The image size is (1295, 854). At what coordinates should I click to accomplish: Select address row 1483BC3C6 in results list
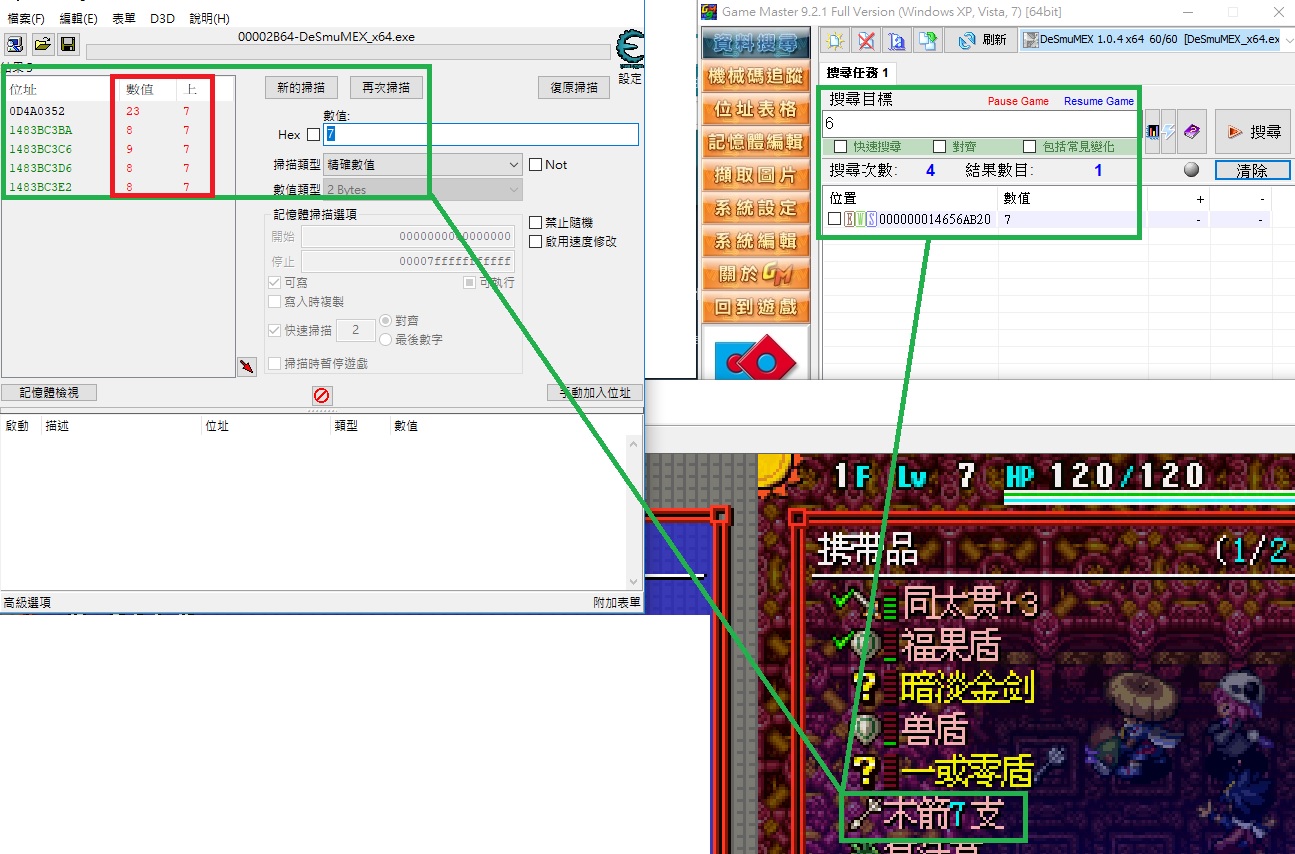tap(41, 149)
